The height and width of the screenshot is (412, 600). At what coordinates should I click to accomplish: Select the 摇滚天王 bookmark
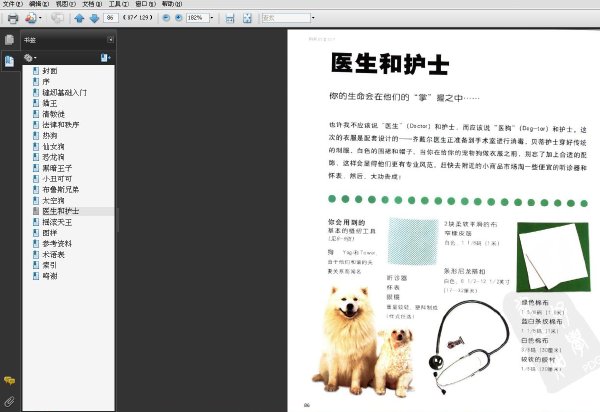57,222
